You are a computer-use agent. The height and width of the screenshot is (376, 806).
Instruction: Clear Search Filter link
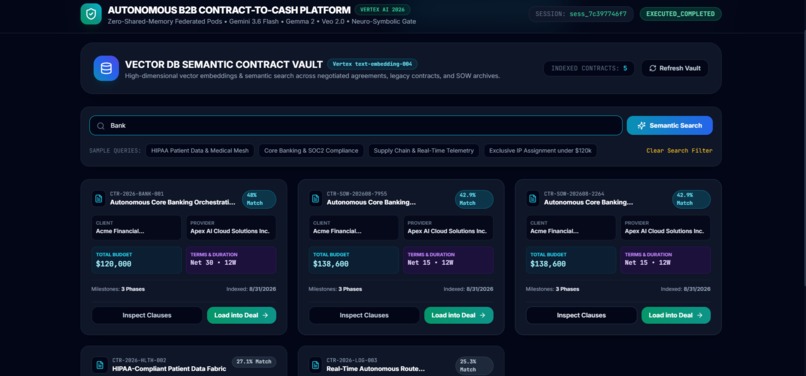(679, 151)
